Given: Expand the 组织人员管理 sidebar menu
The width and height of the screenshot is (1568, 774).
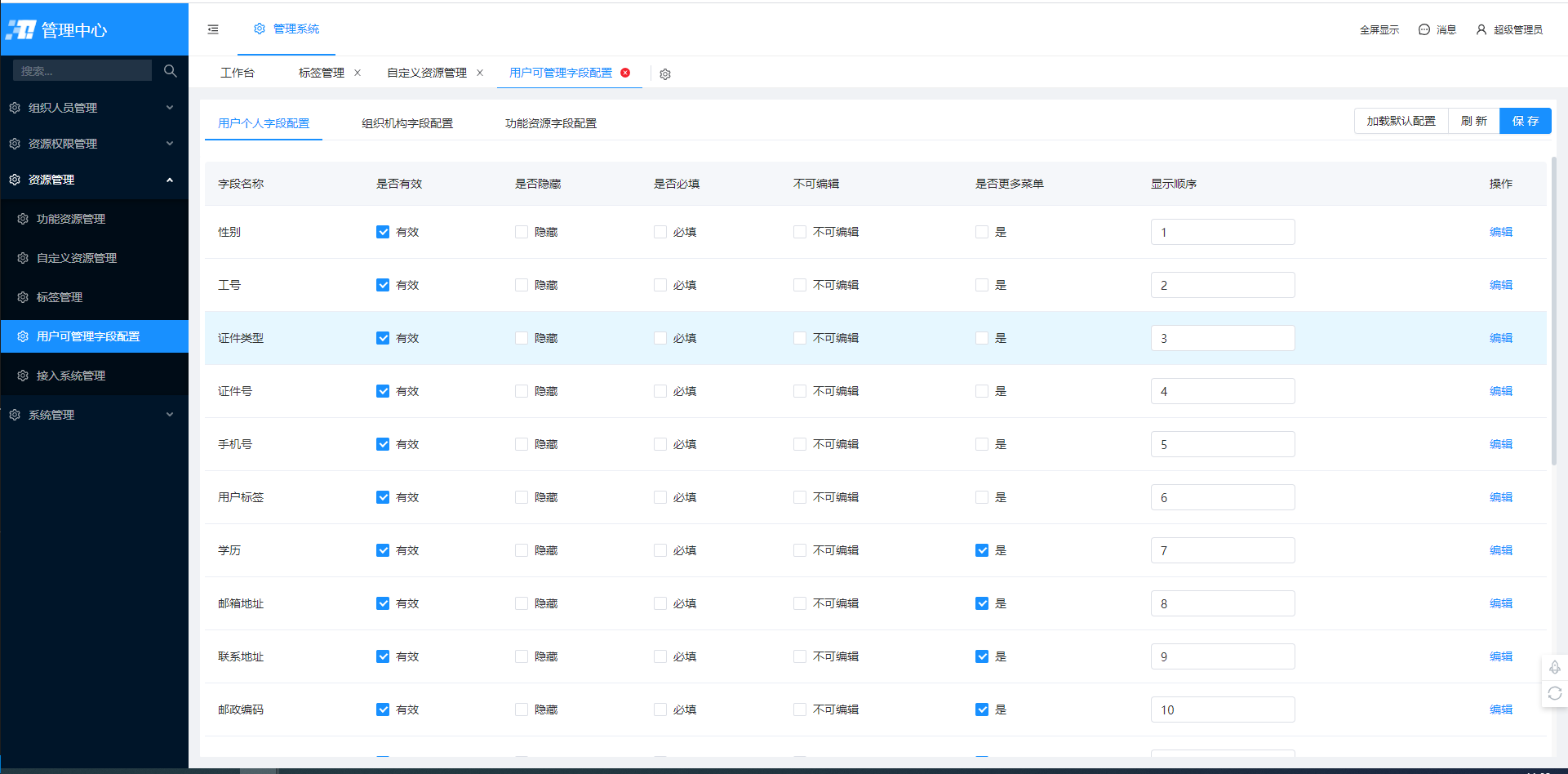Looking at the screenshot, I should click(x=94, y=108).
